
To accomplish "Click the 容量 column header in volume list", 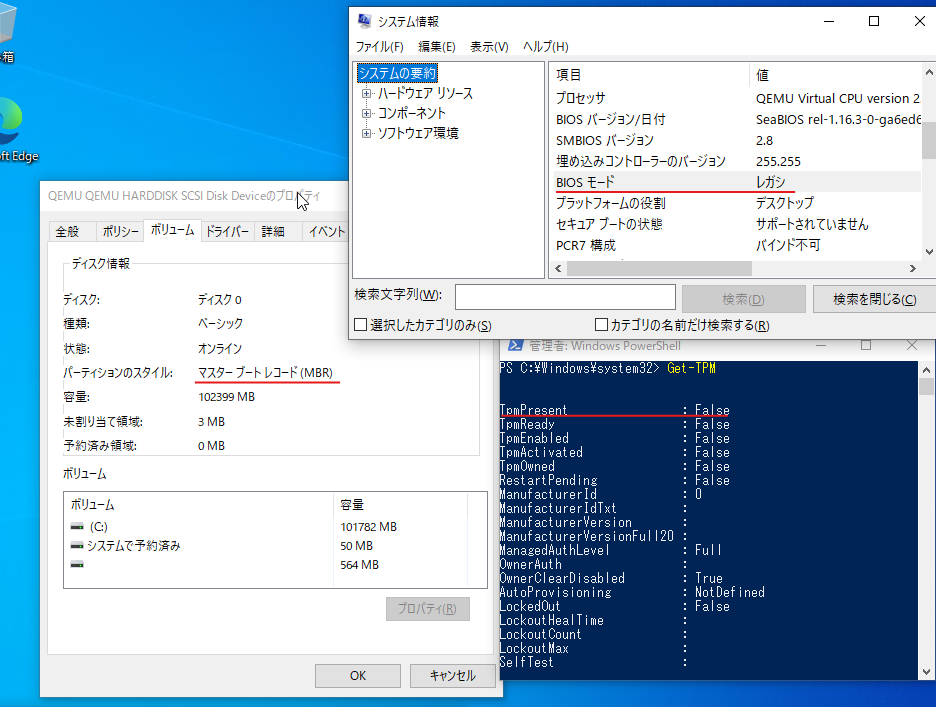I will pyautogui.click(x=401, y=505).
